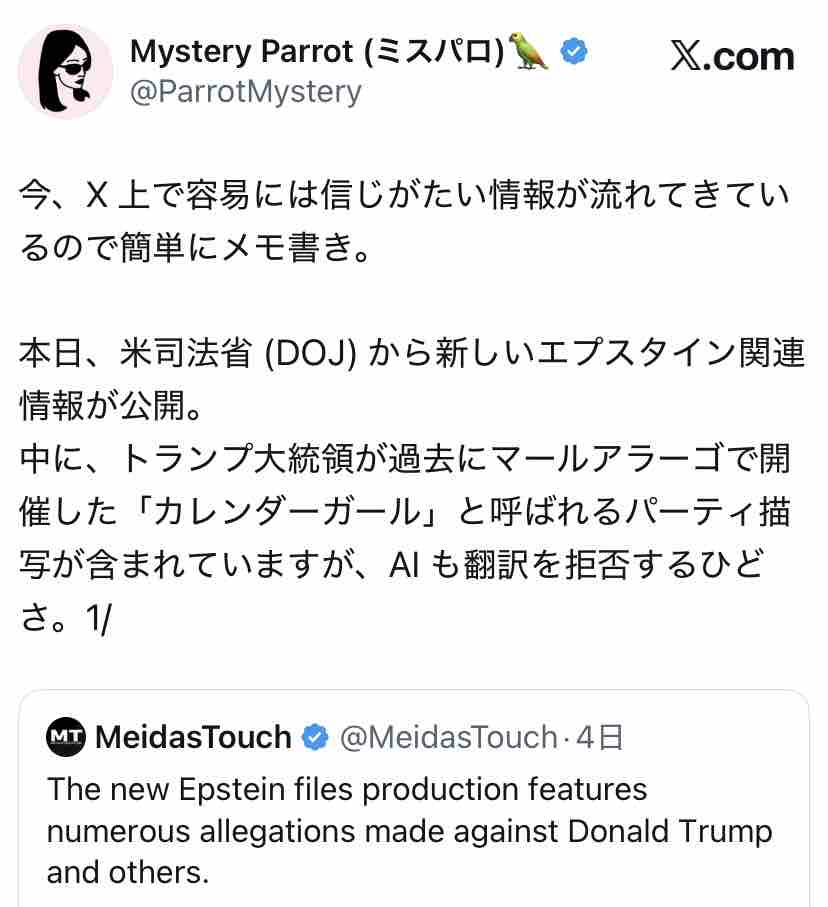Click the blue verified badge beside Mystery Parrot
Screen dimensions: 828x907
point(573,51)
